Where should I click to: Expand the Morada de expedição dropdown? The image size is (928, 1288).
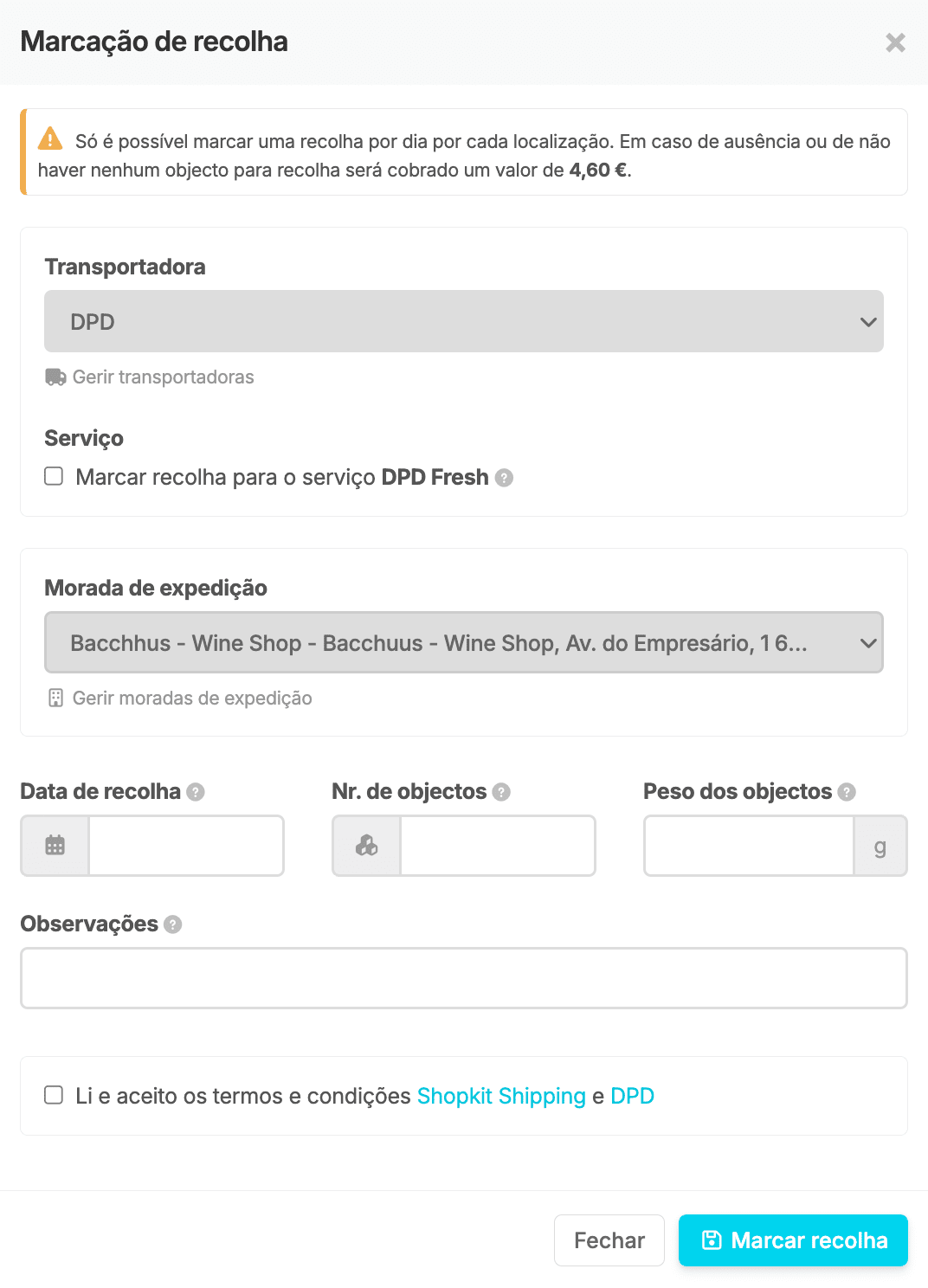click(x=464, y=642)
